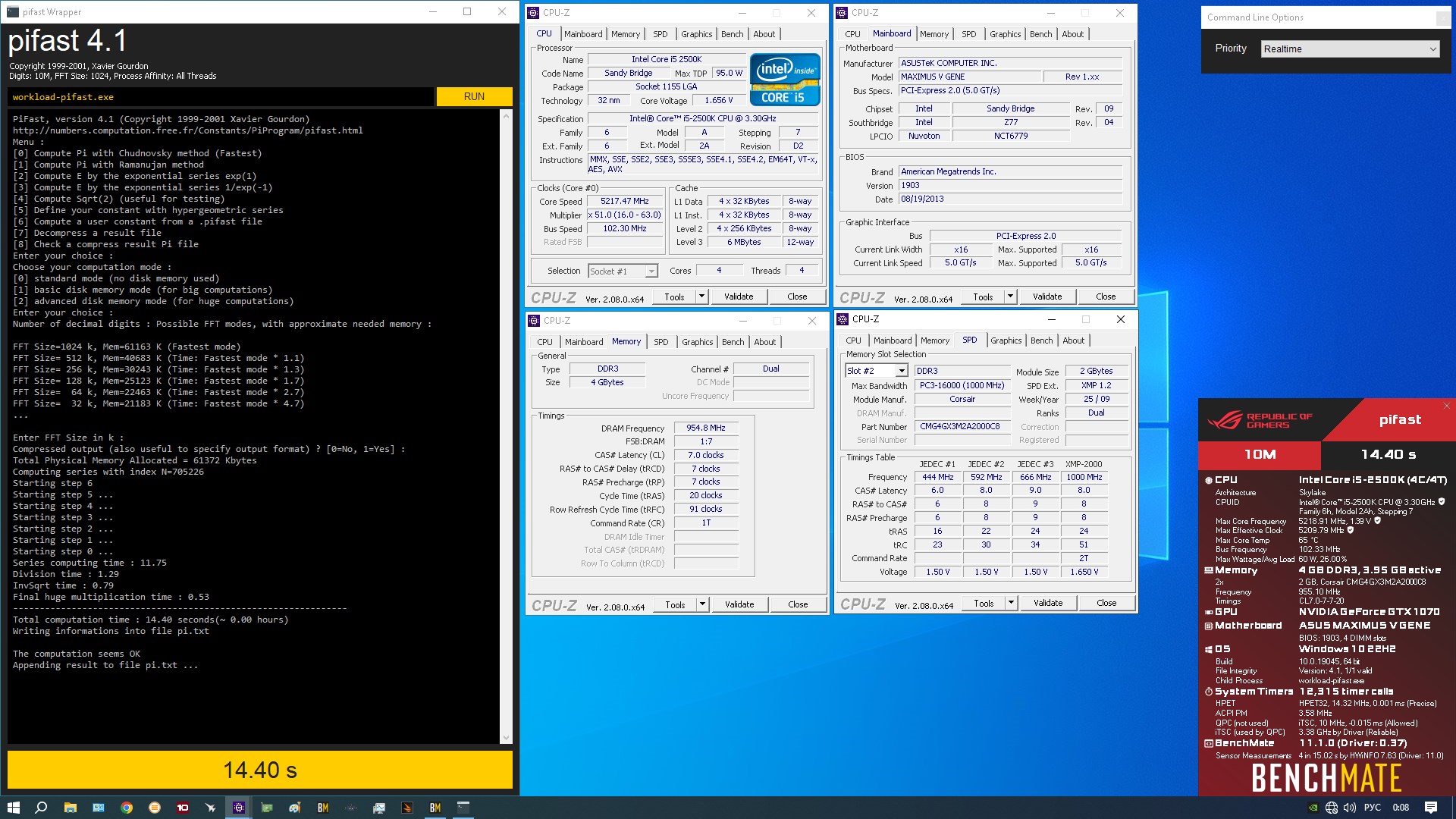This screenshot has height=819, width=1456.
Task: Click Validate in CPU-Z CPU window
Action: point(739,297)
